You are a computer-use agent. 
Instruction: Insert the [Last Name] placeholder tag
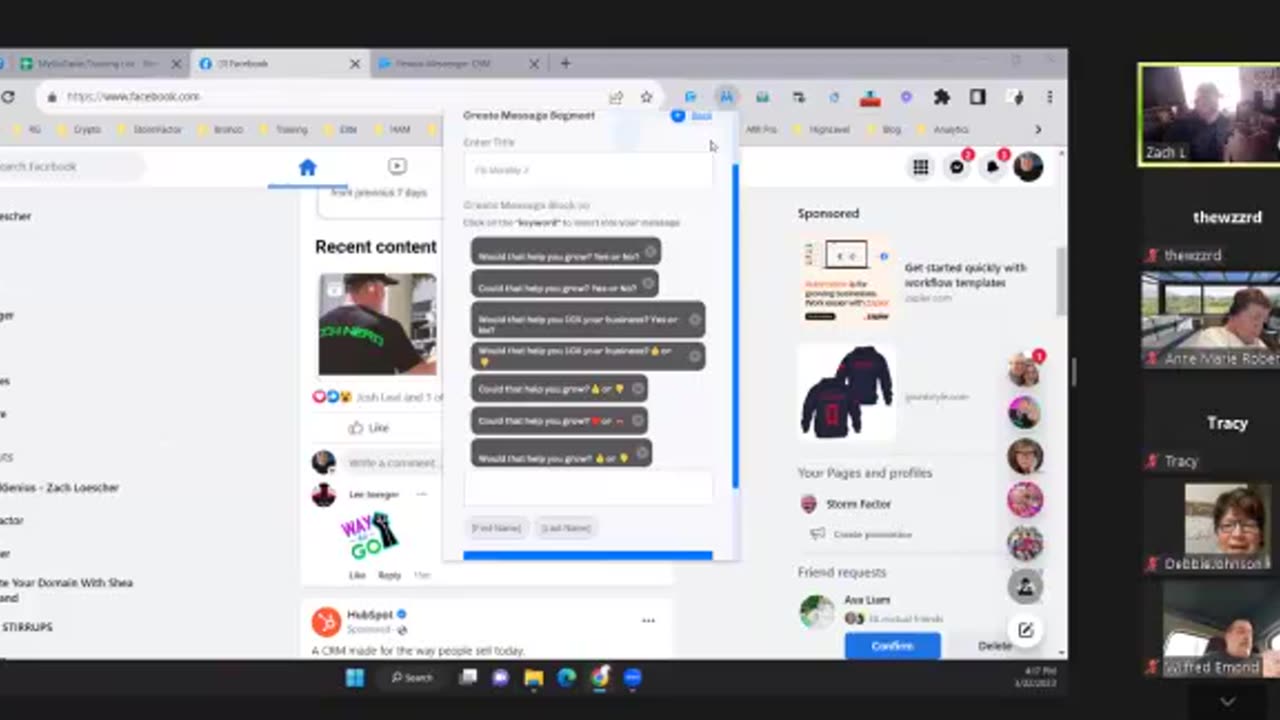click(x=566, y=528)
